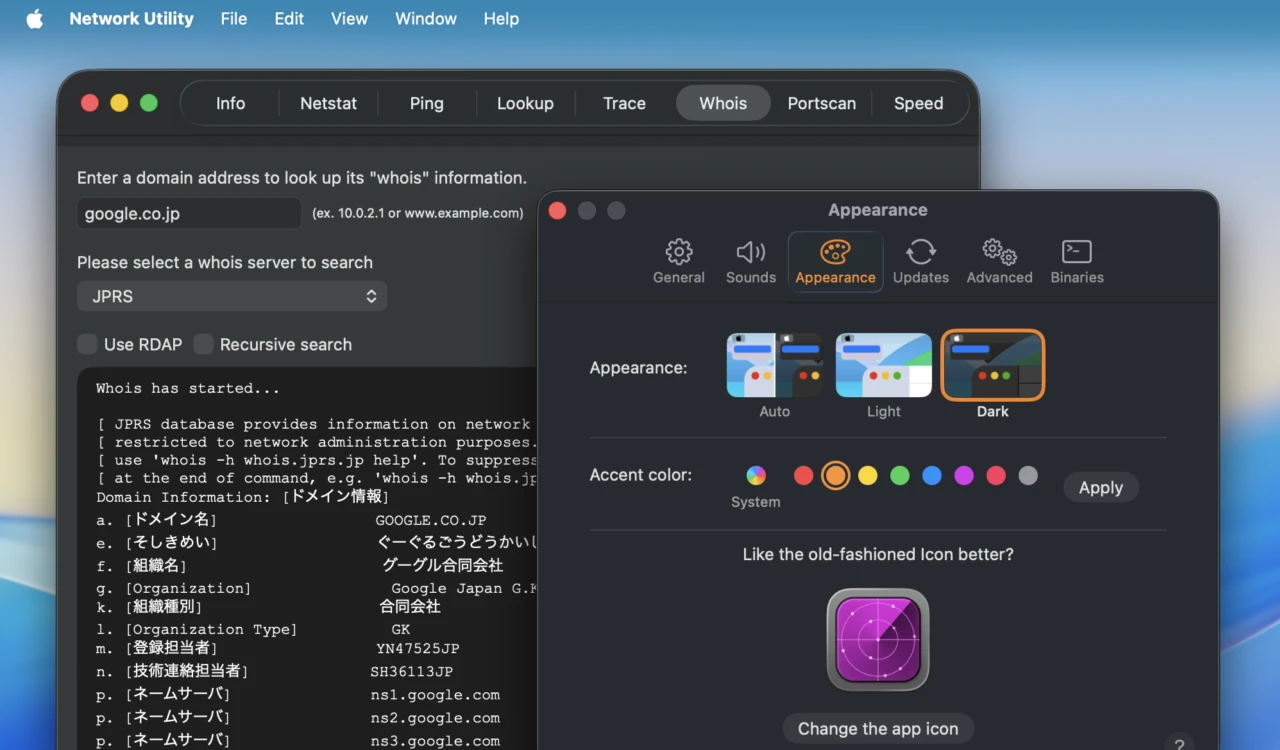Open the Advanced settings pane
Viewport: 1280px width, 750px height.
pos(998,260)
